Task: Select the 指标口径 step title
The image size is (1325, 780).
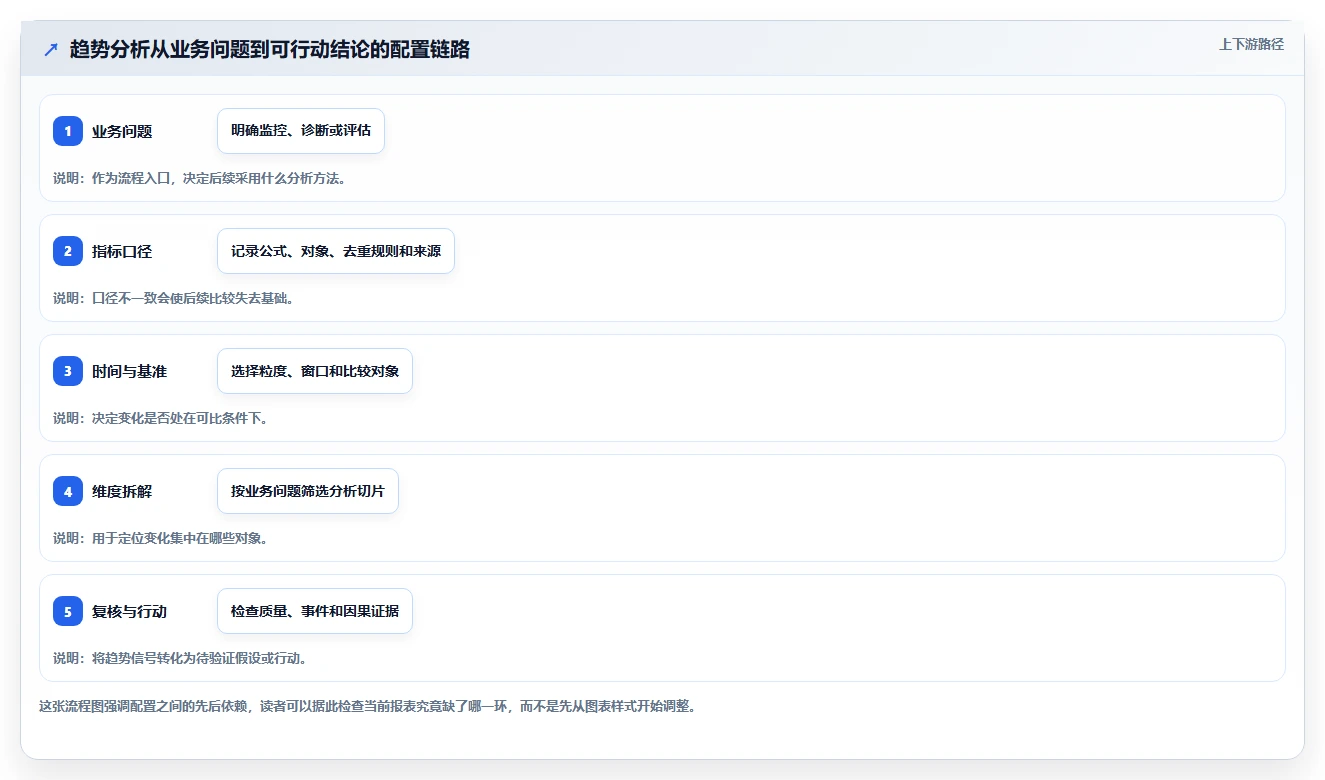Action: [x=122, y=251]
